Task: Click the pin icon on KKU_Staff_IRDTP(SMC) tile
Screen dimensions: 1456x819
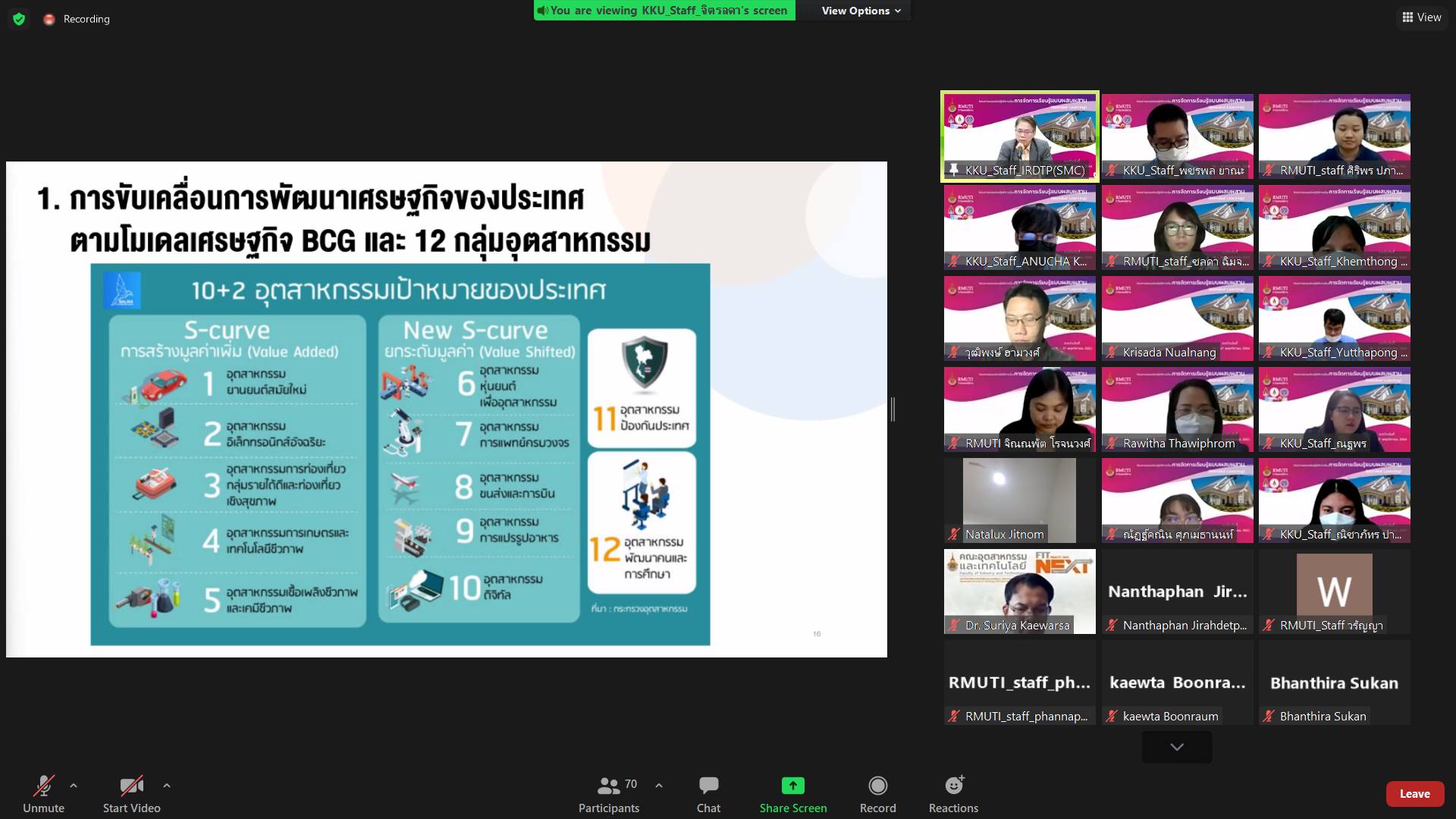Action: [953, 170]
